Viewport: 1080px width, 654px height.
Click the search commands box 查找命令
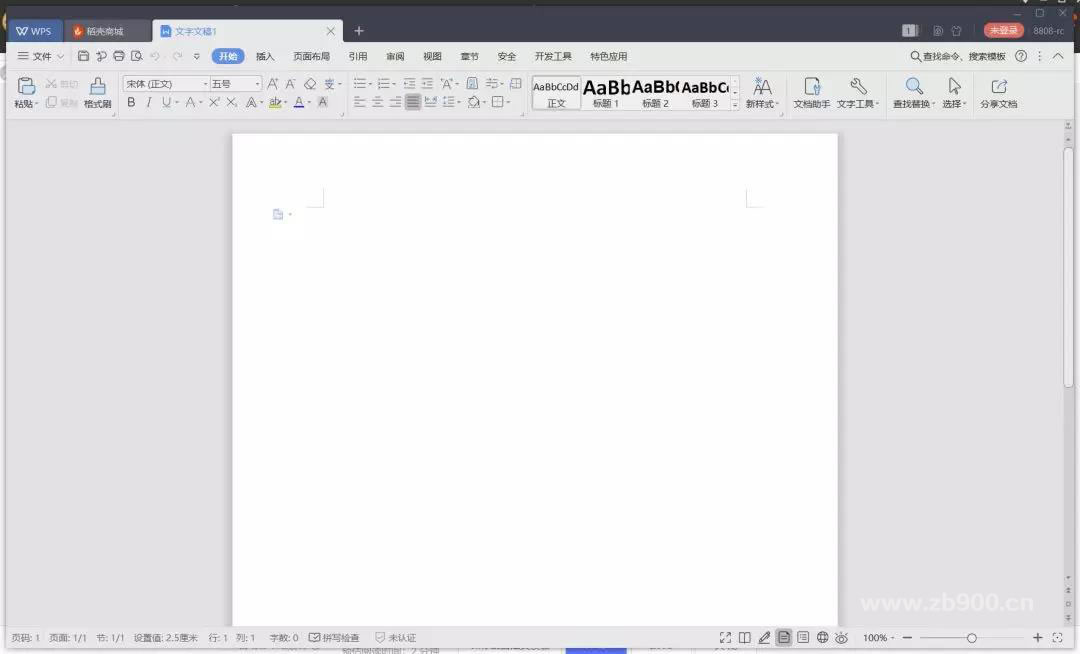click(x=958, y=57)
